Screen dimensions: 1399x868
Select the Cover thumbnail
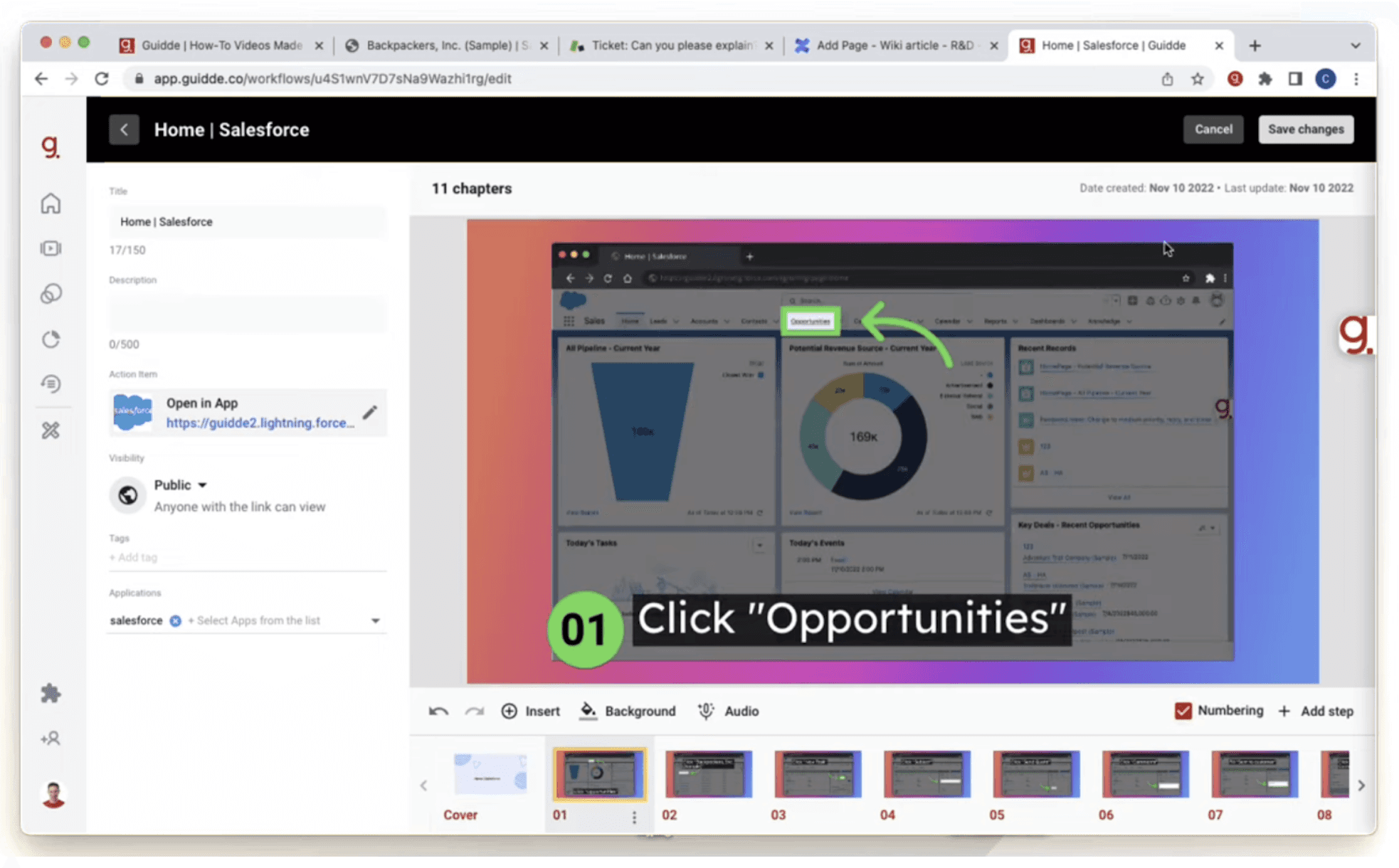490,774
